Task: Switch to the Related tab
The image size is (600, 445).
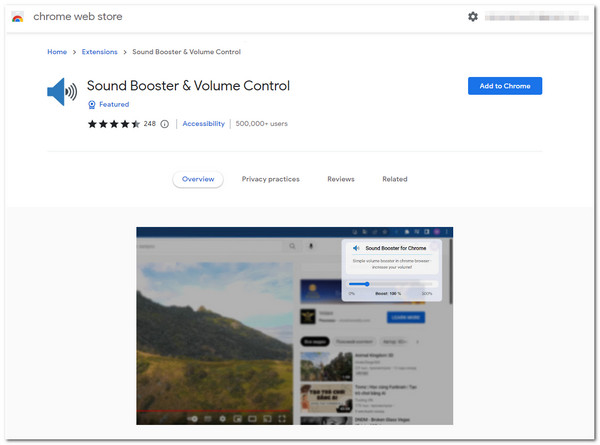Action: [x=395, y=179]
